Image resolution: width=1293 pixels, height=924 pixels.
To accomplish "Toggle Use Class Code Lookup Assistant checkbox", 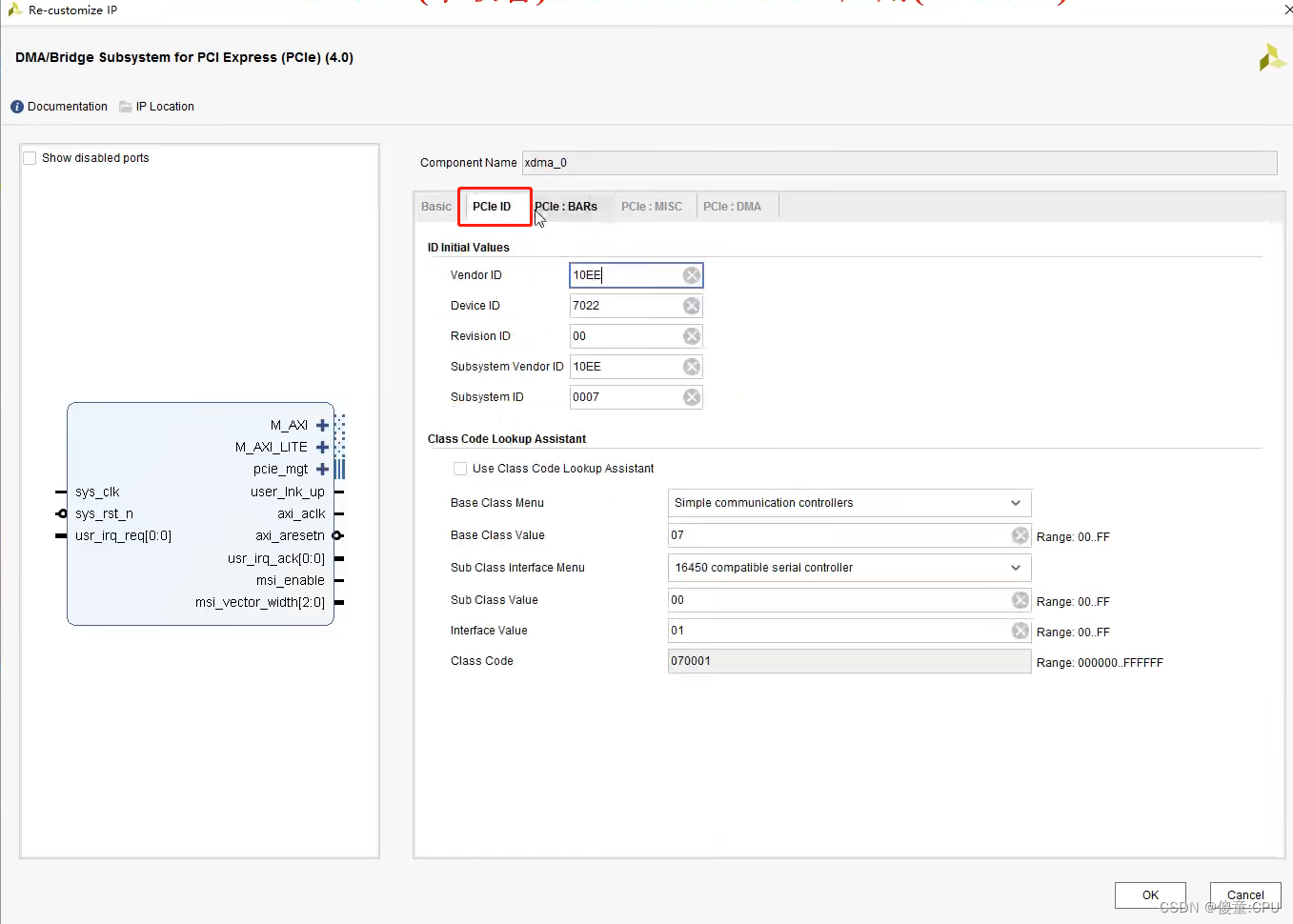I will [460, 469].
